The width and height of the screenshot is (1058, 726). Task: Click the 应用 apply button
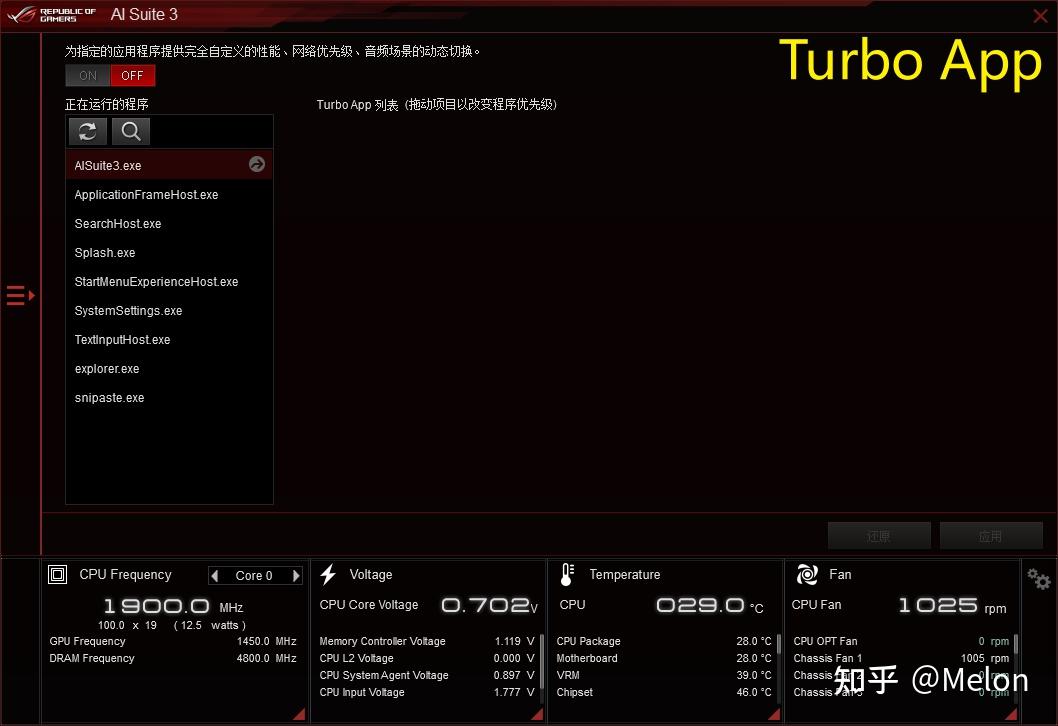coord(991,536)
